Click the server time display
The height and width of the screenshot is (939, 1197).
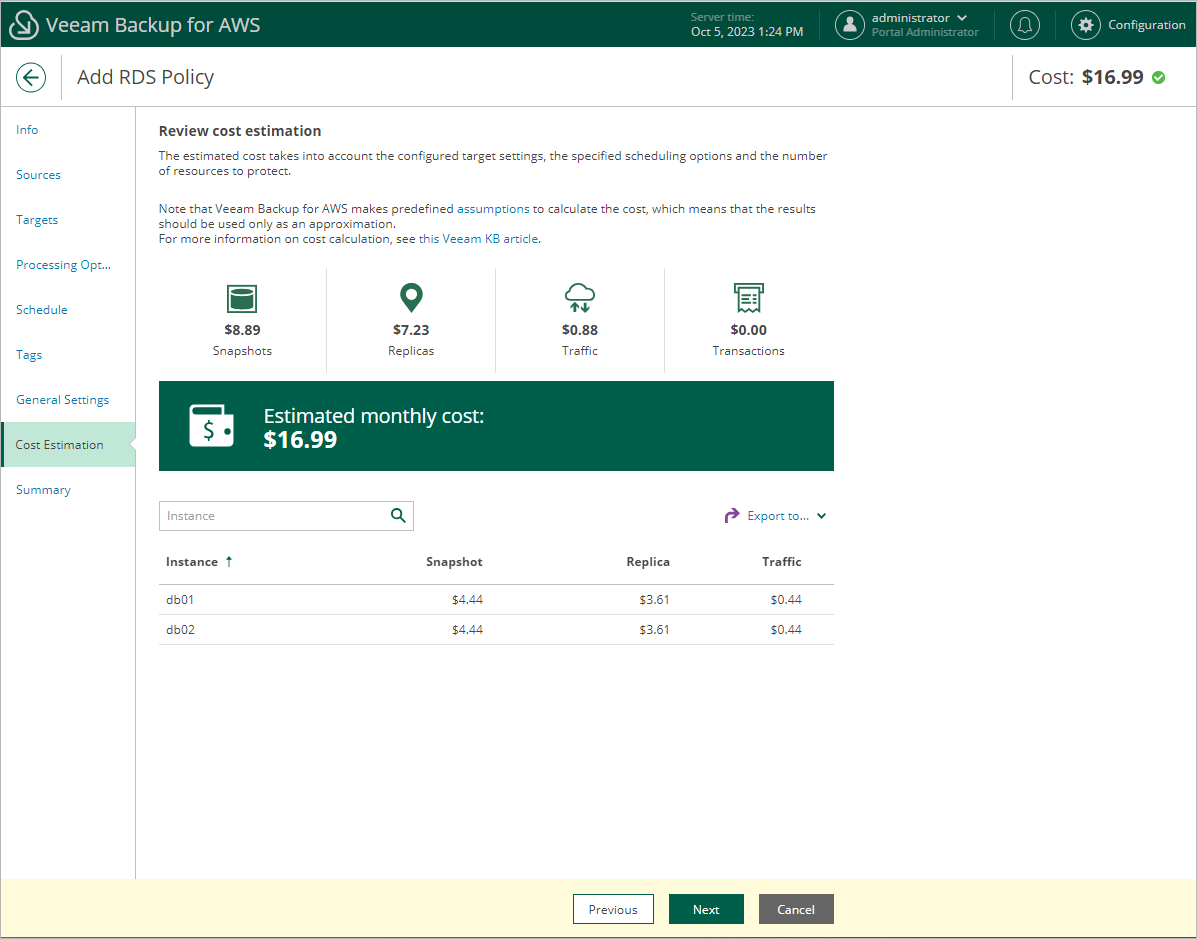747,24
